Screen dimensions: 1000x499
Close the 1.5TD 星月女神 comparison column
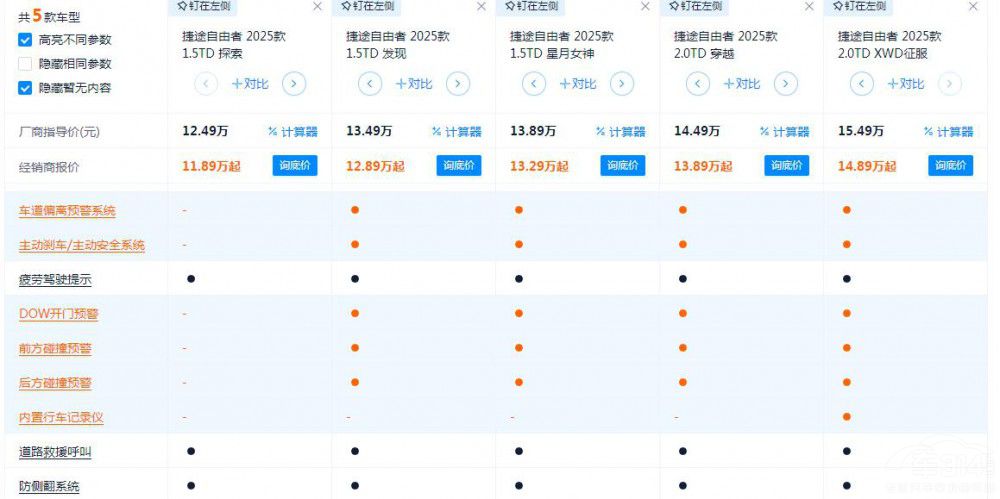pyautogui.click(x=645, y=6)
